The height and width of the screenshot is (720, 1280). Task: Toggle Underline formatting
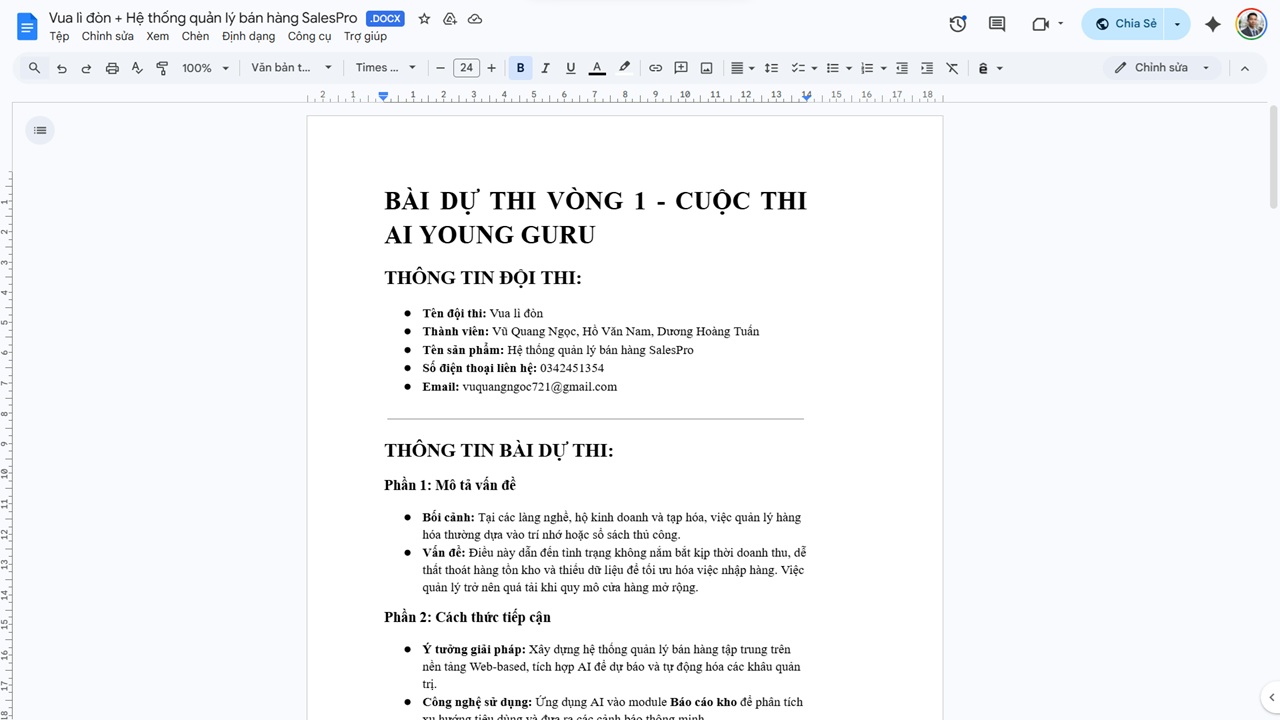point(570,68)
